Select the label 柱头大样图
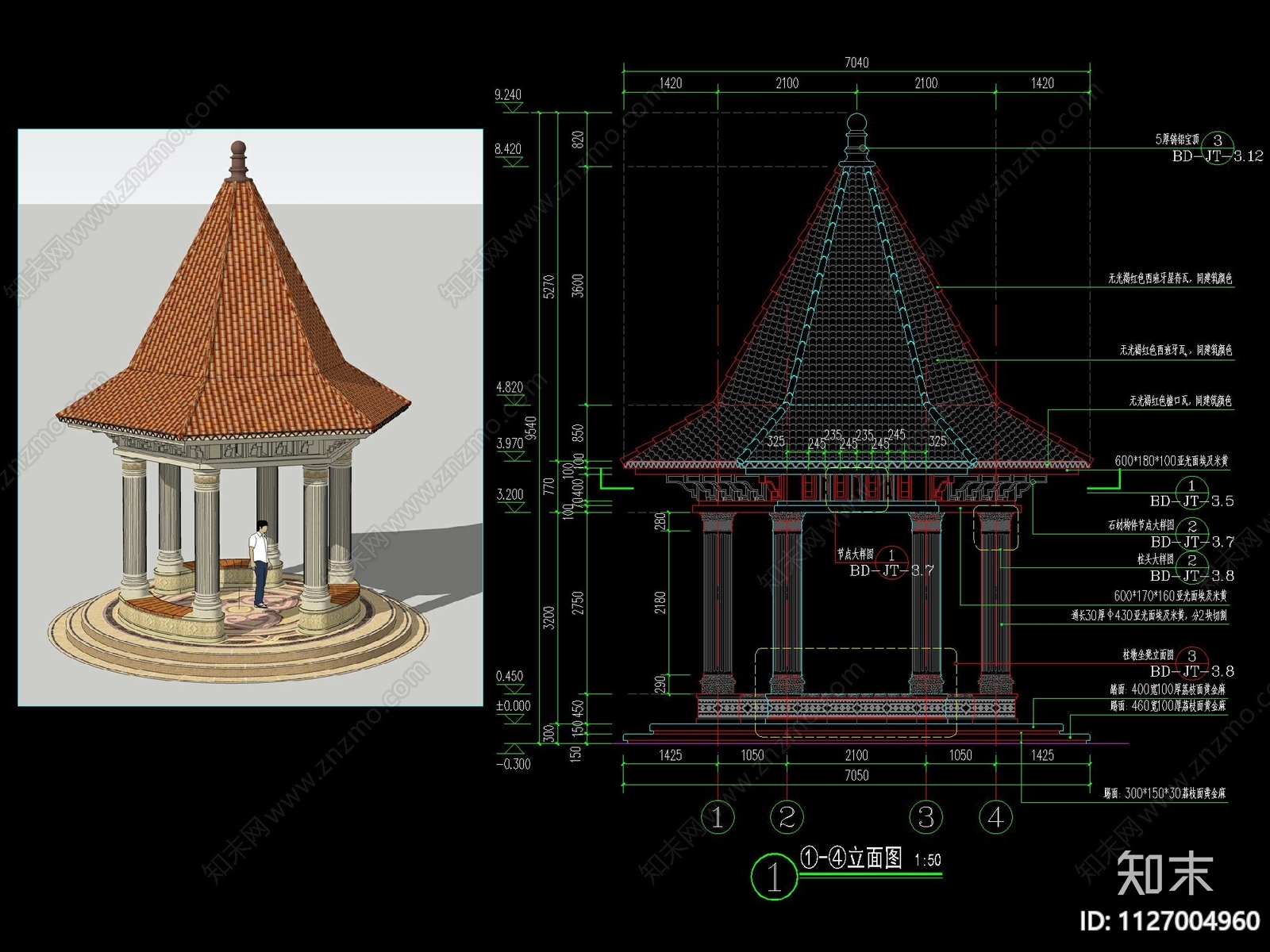Image resolution: width=1270 pixels, height=952 pixels. pyautogui.click(x=1155, y=559)
